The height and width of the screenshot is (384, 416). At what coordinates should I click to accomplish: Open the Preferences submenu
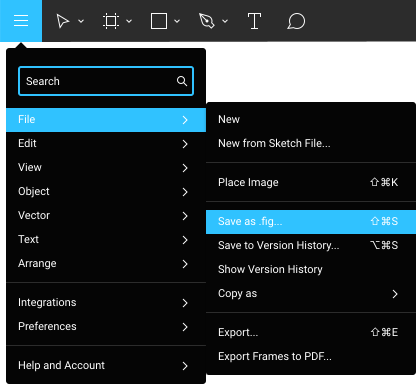106,326
